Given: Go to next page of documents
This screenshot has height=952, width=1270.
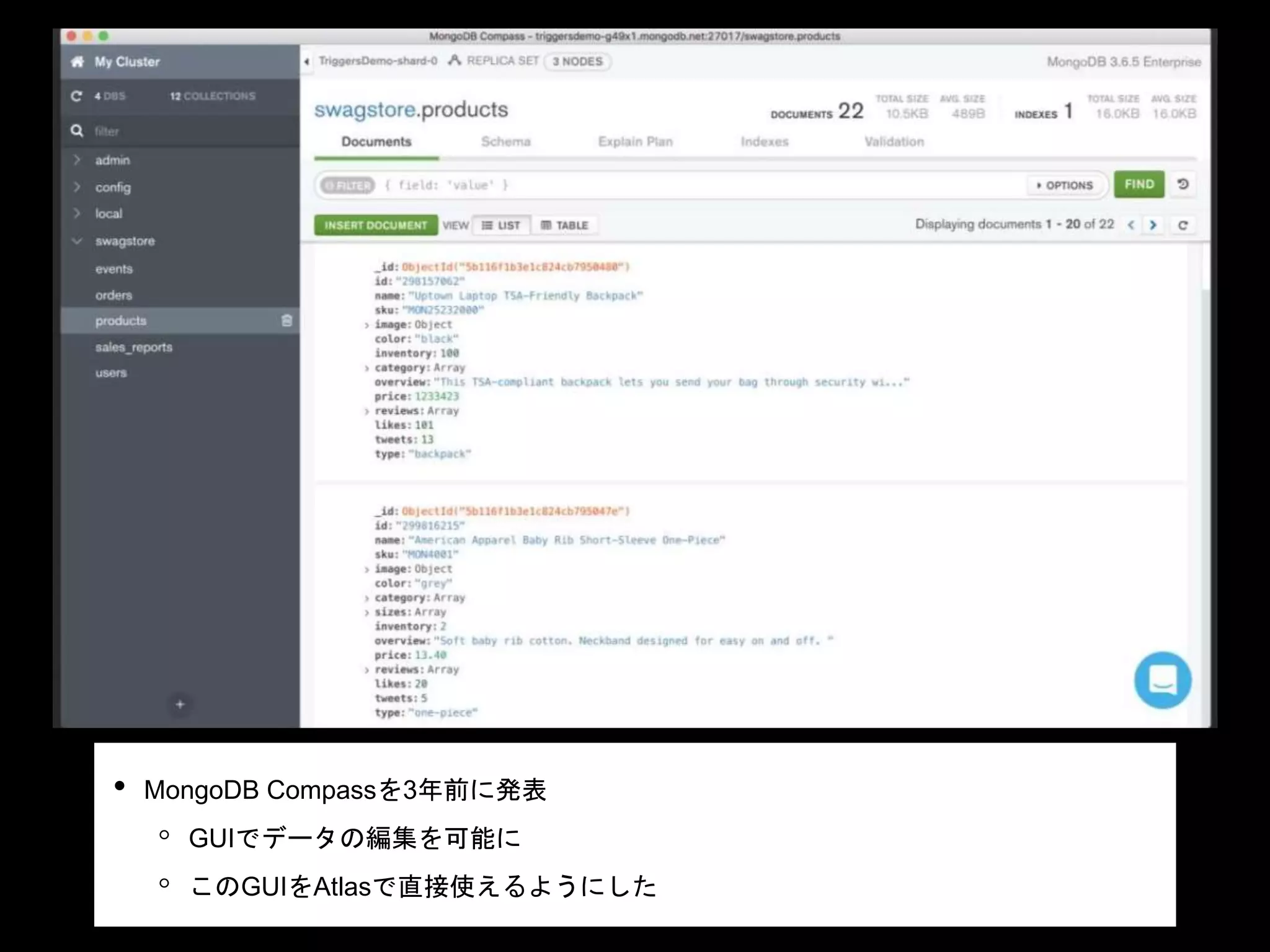Looking at the screenshot, I should (x=1153, y=225).
